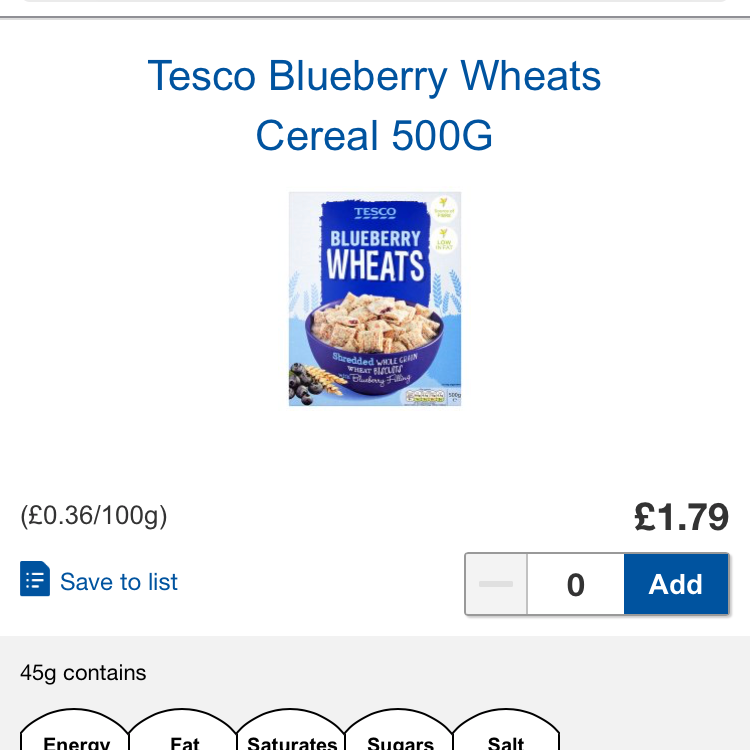This screenshot has width=750, height=750.
Task: Open the Tesco Blueberry Wheats Cereal title
Action: (374, 105)
